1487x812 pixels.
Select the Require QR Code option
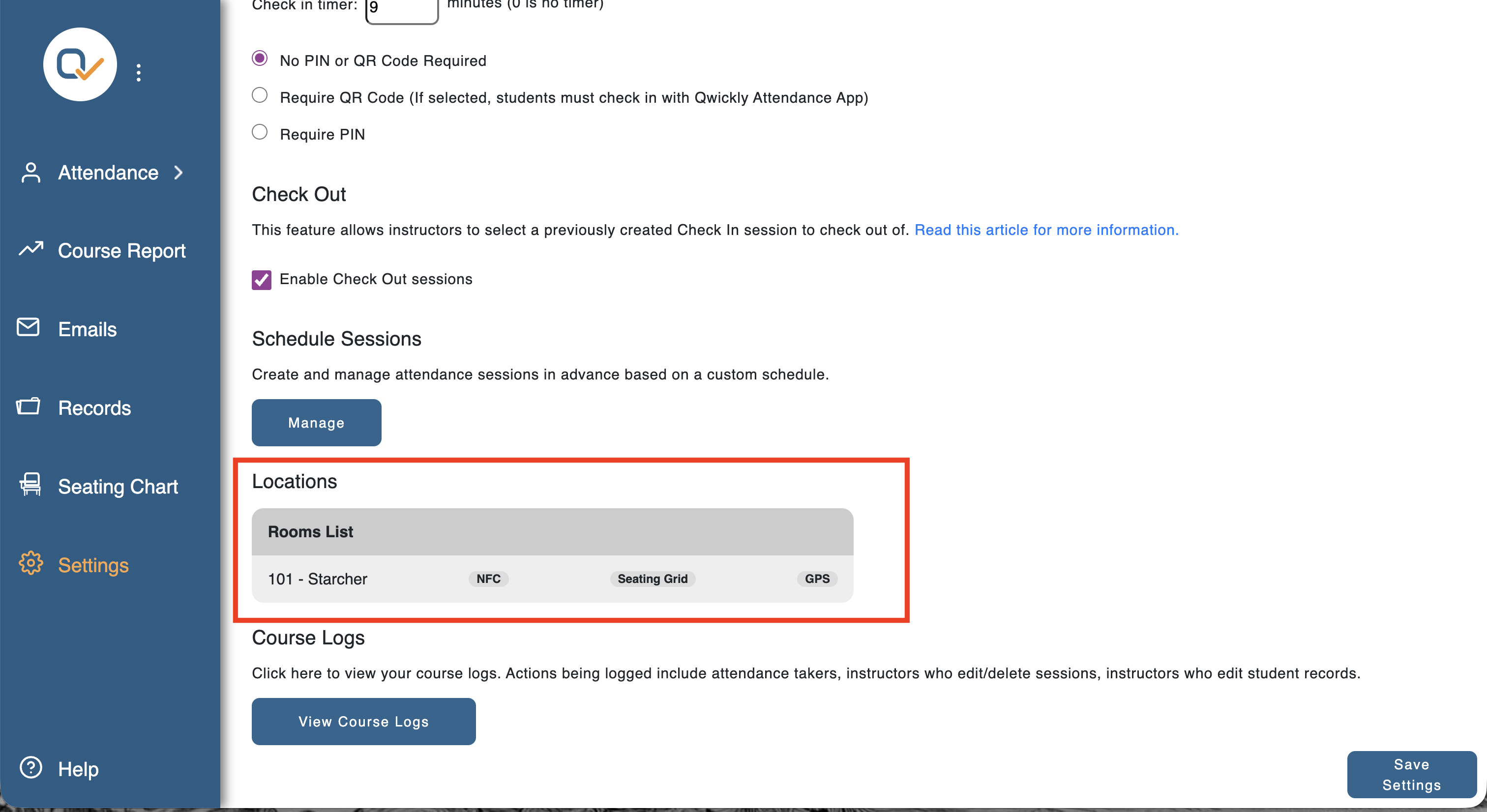tap(260, 95)
